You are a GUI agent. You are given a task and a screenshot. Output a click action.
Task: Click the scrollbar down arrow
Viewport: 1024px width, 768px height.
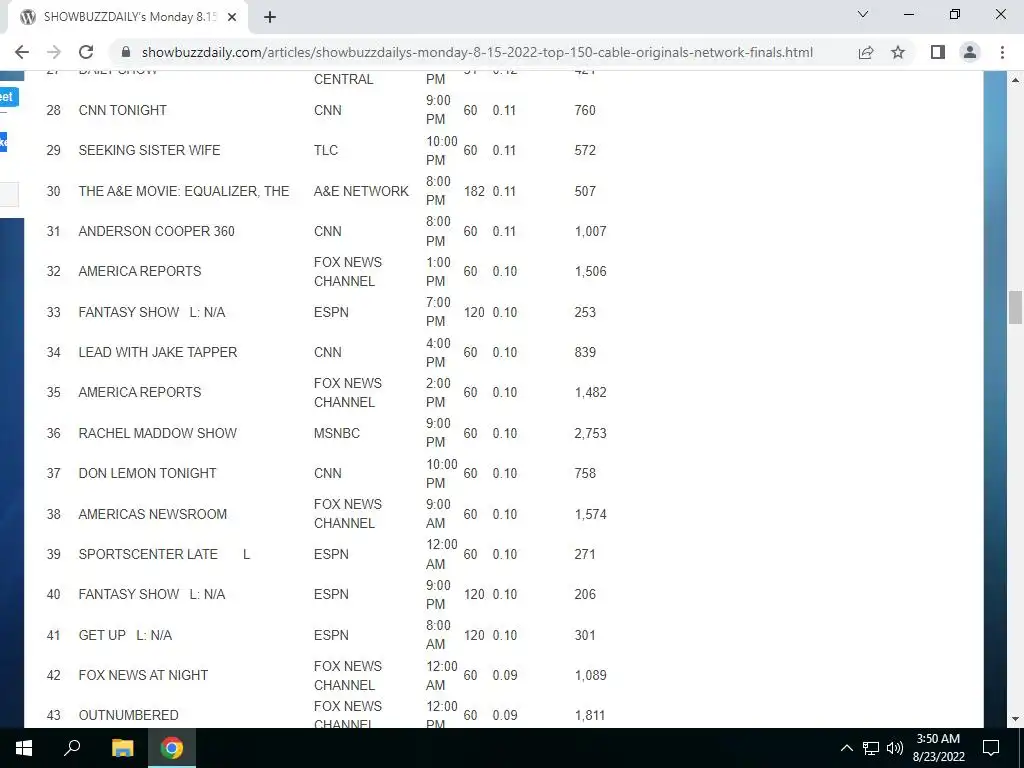point(1015,719)
